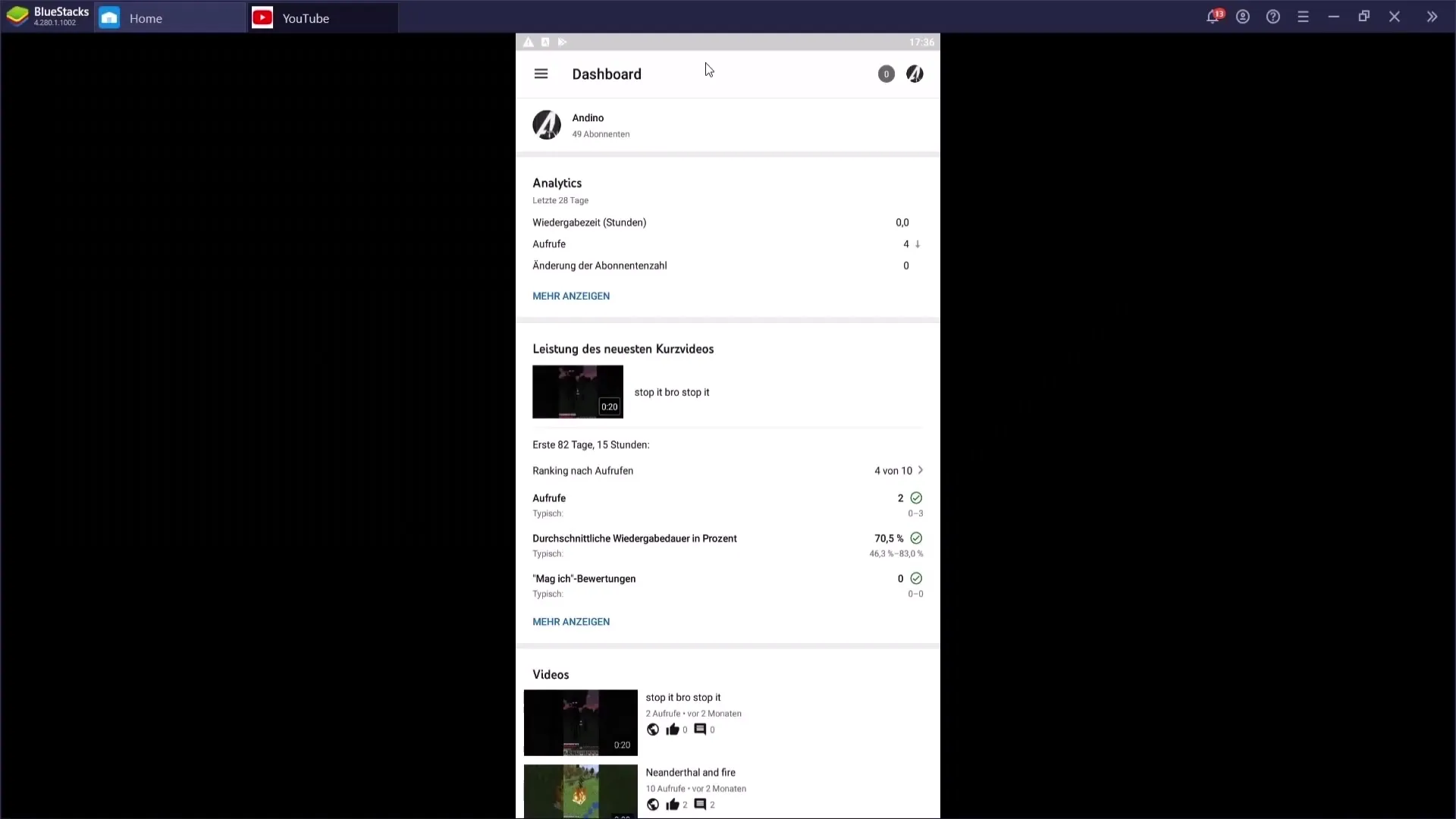Toggle checkmark on Wiedergabedauer metric

(916, 538)
